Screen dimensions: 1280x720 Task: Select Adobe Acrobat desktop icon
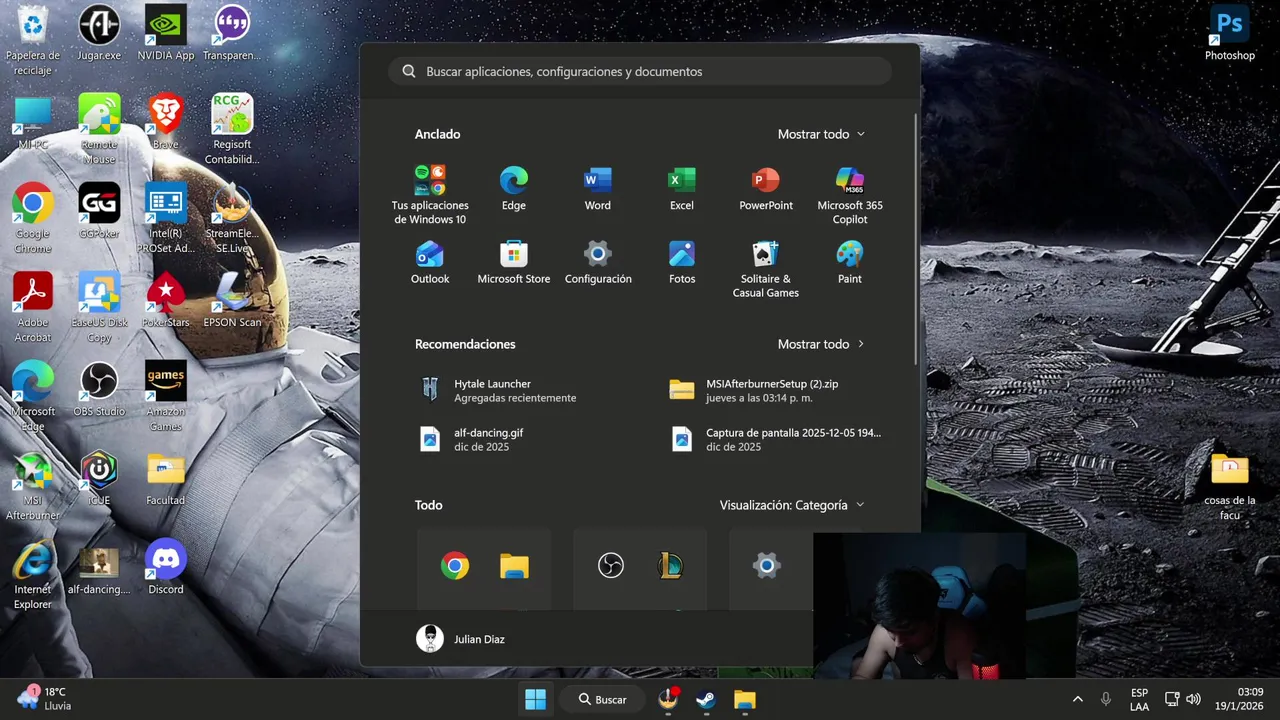click(33, 308)
